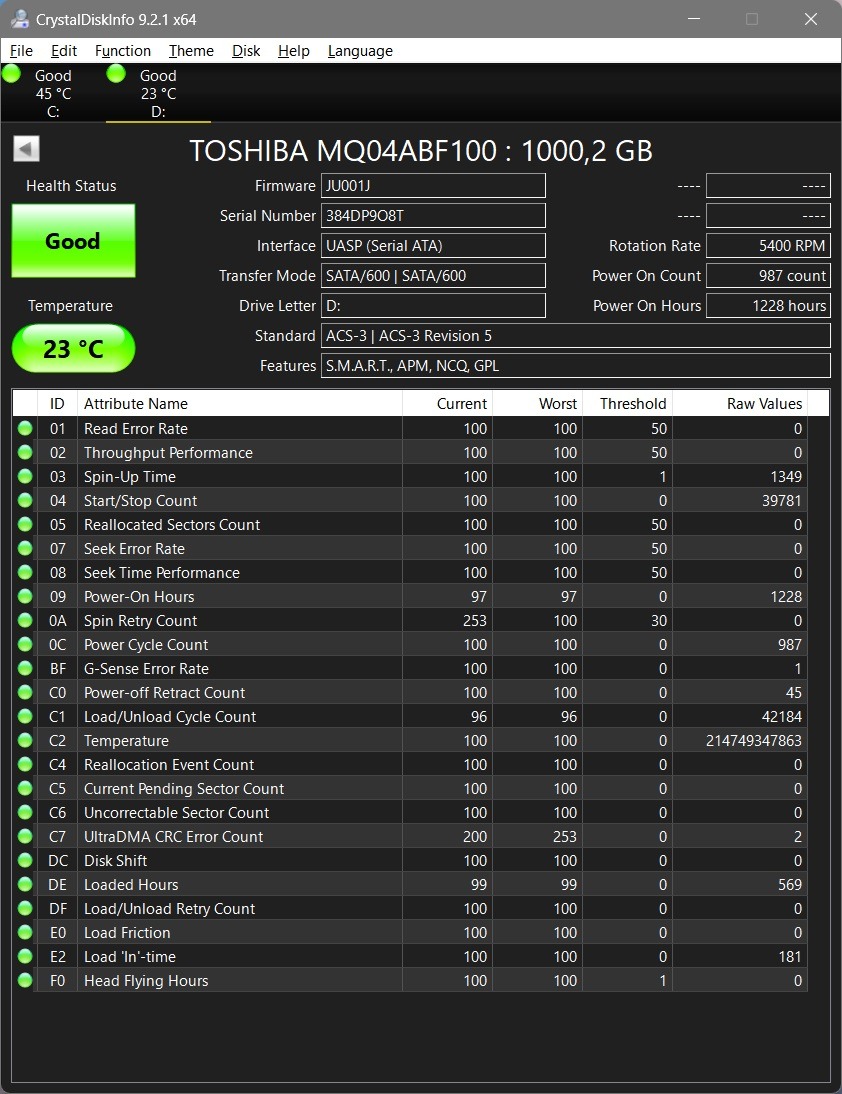842x1094 pixels.
Task: Click the status dot for Head Flying Hours
Action: (x=25, y=980)
